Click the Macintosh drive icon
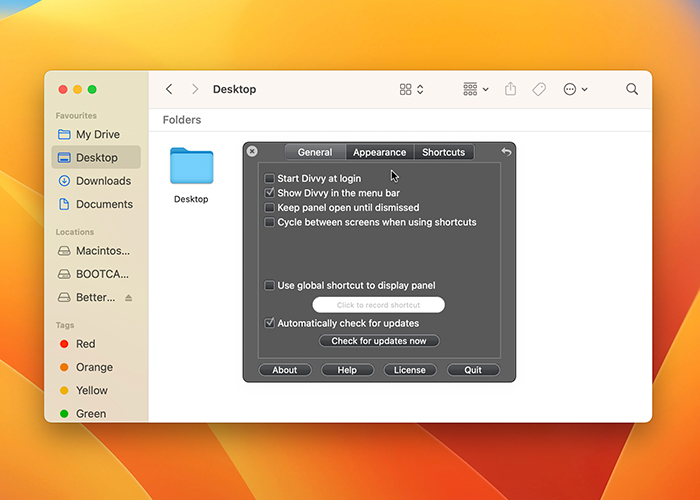700x500 pixels. 64,251
